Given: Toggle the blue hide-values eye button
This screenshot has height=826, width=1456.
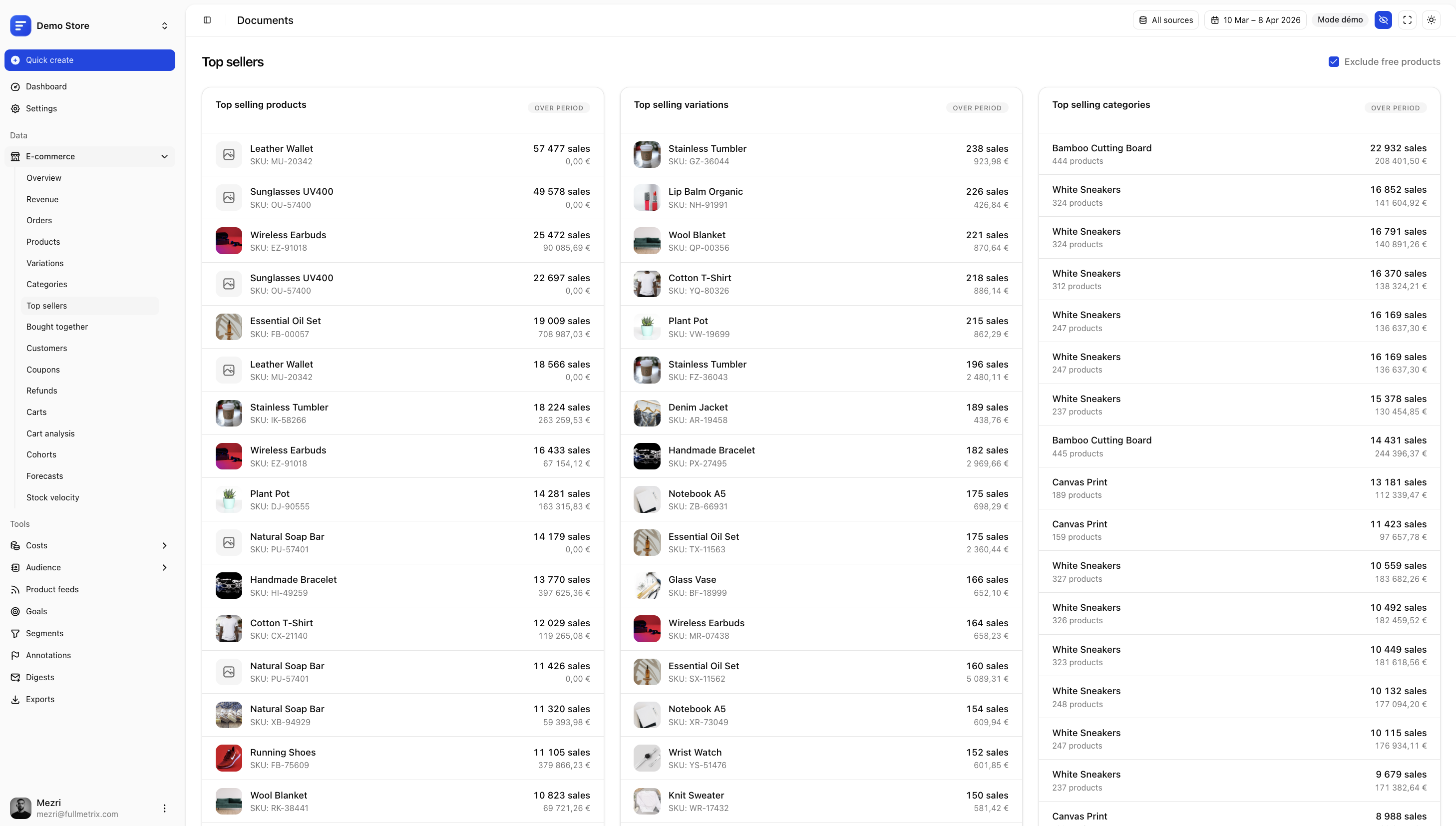Looking at the screenshot, I should (x=1383, y=20).
